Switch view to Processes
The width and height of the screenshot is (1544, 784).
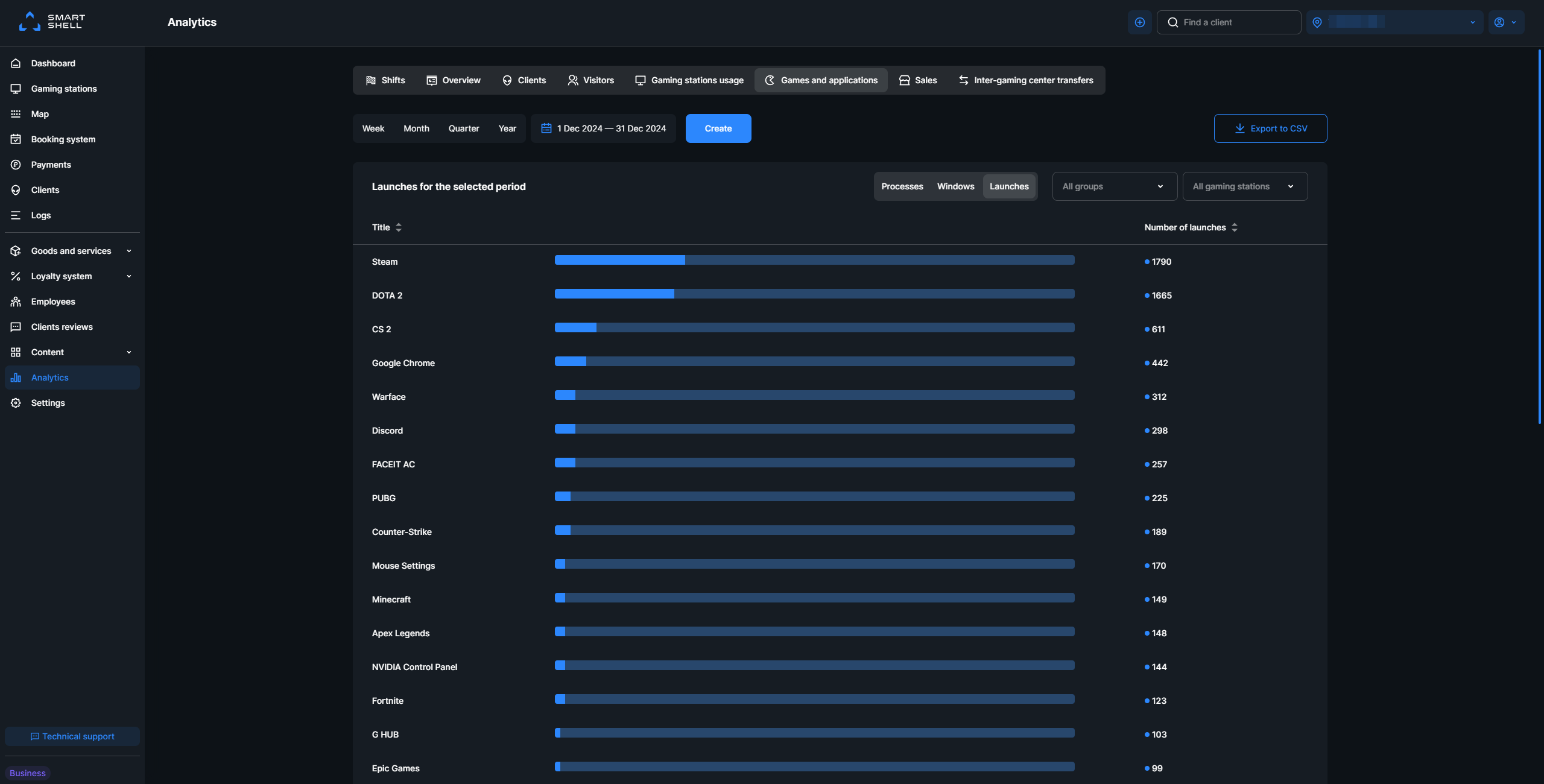tap(902, 186)
